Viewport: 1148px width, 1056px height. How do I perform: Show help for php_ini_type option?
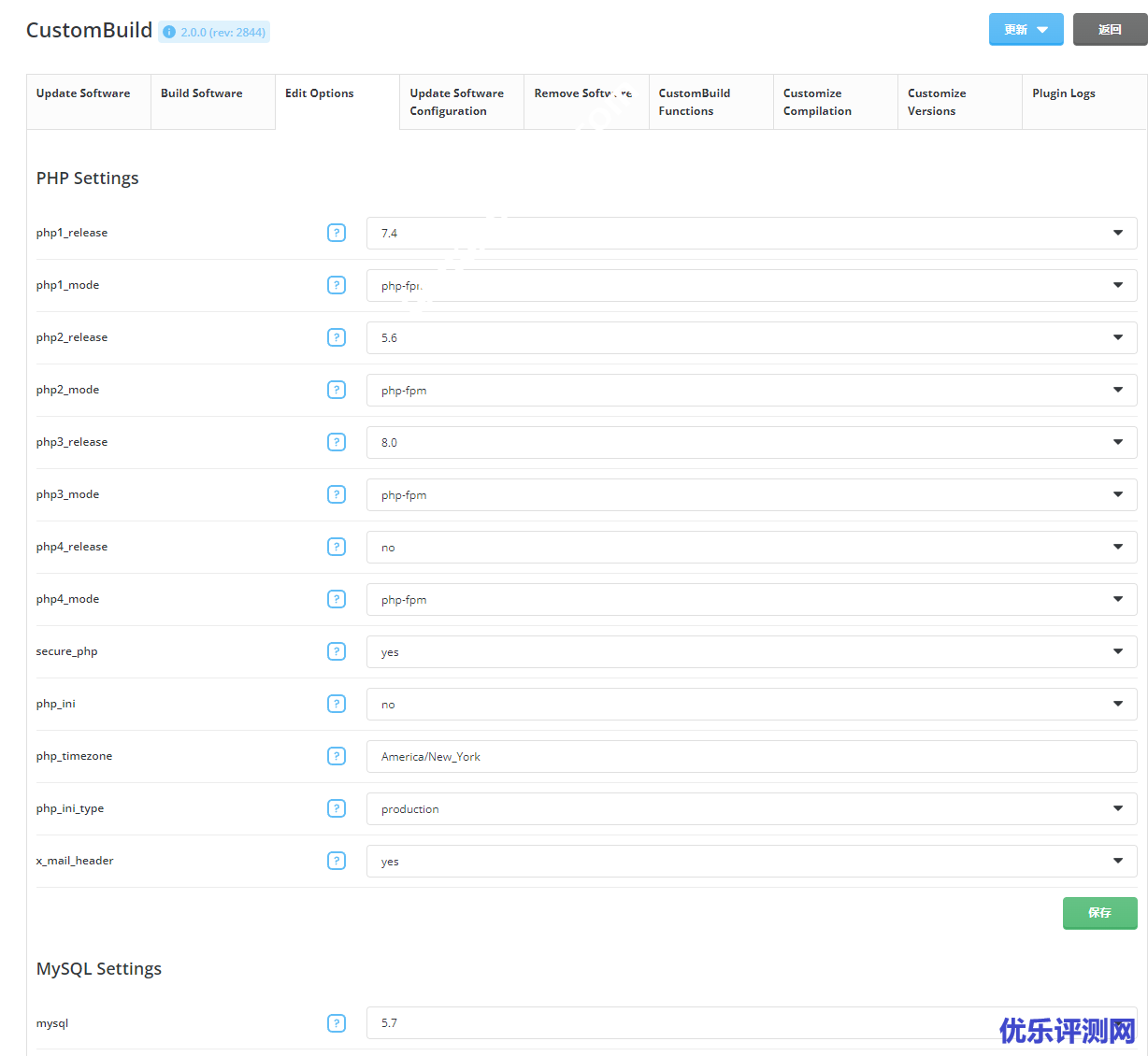click(x=337, y=808)
